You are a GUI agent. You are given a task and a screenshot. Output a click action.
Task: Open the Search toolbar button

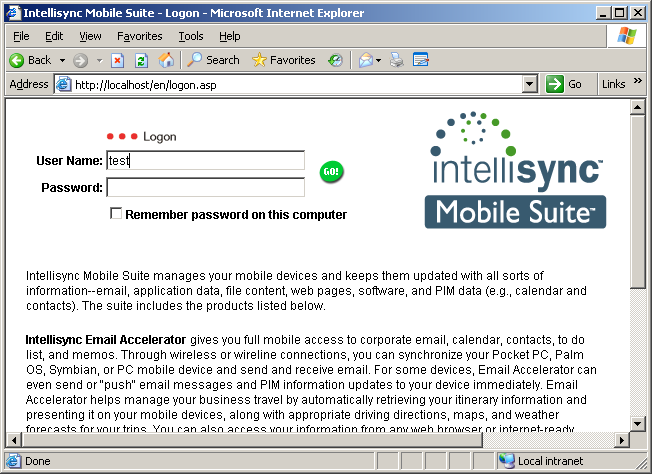(213, 60)
